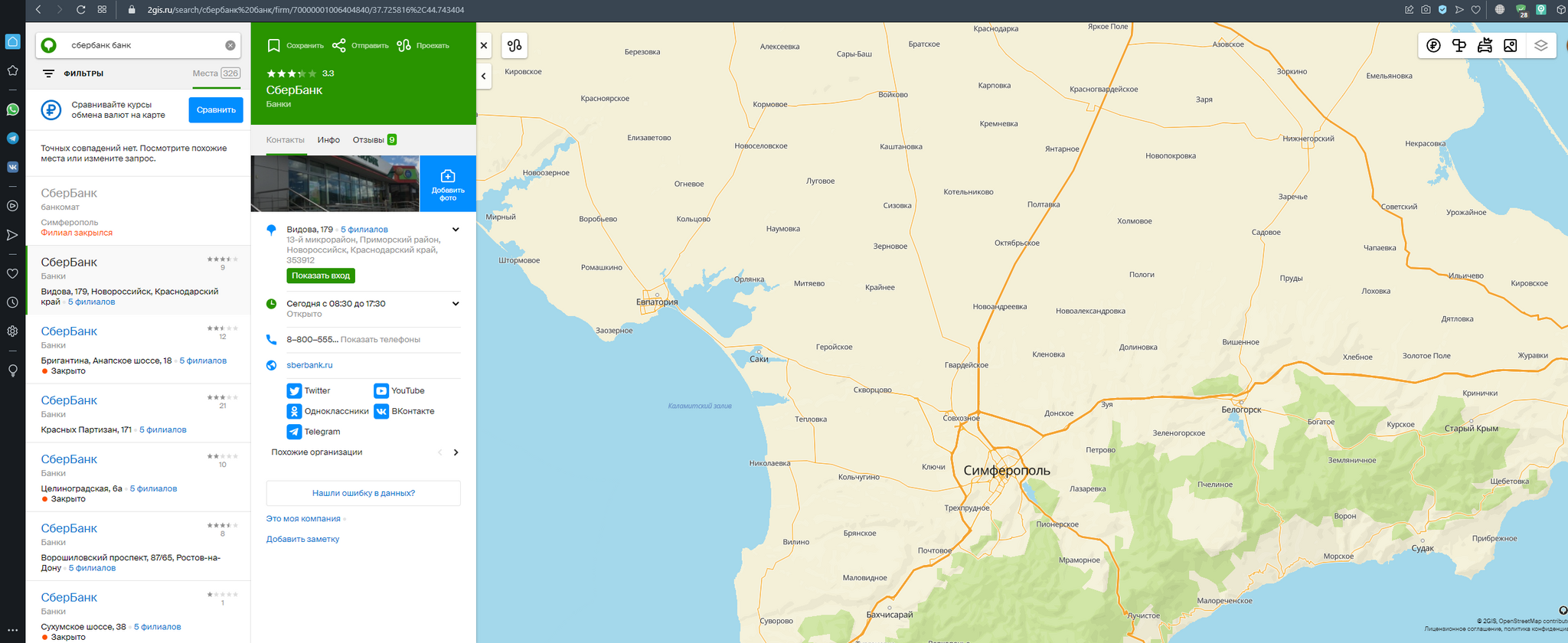This screenshot has height=643, width=1568.
Task: Expand the working hours chevron
Action: coord(456,304)
